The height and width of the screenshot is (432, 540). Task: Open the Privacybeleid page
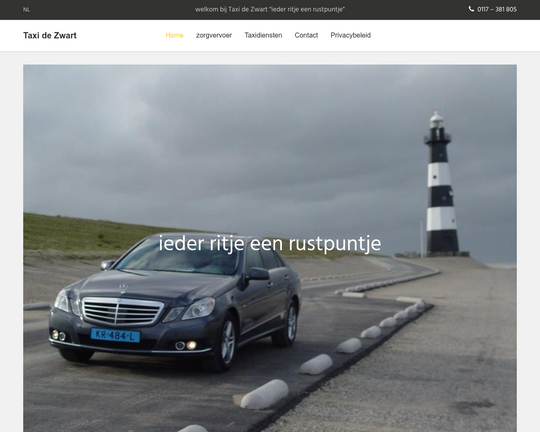(x=351, y=35)
